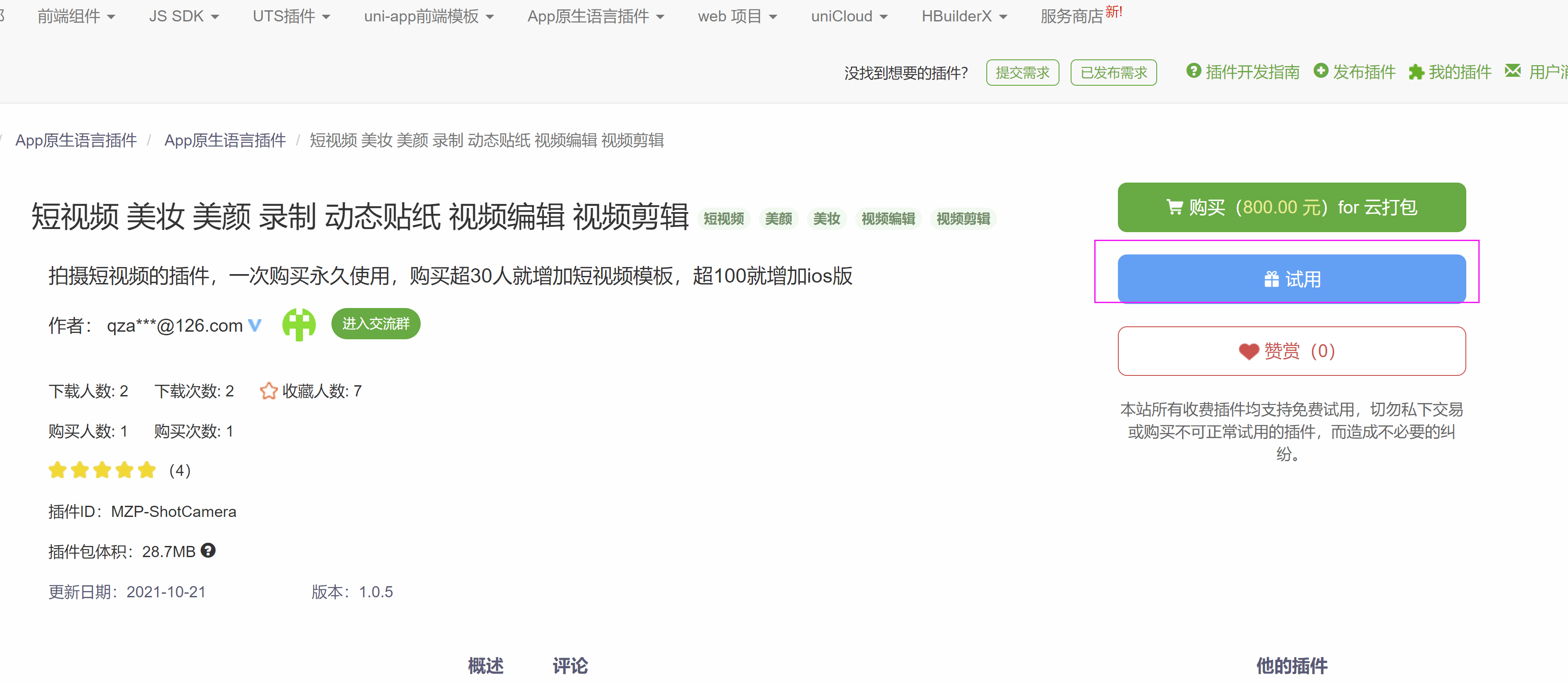Open 服务商店 new menu item
1568x683 pixels.
1081,15
